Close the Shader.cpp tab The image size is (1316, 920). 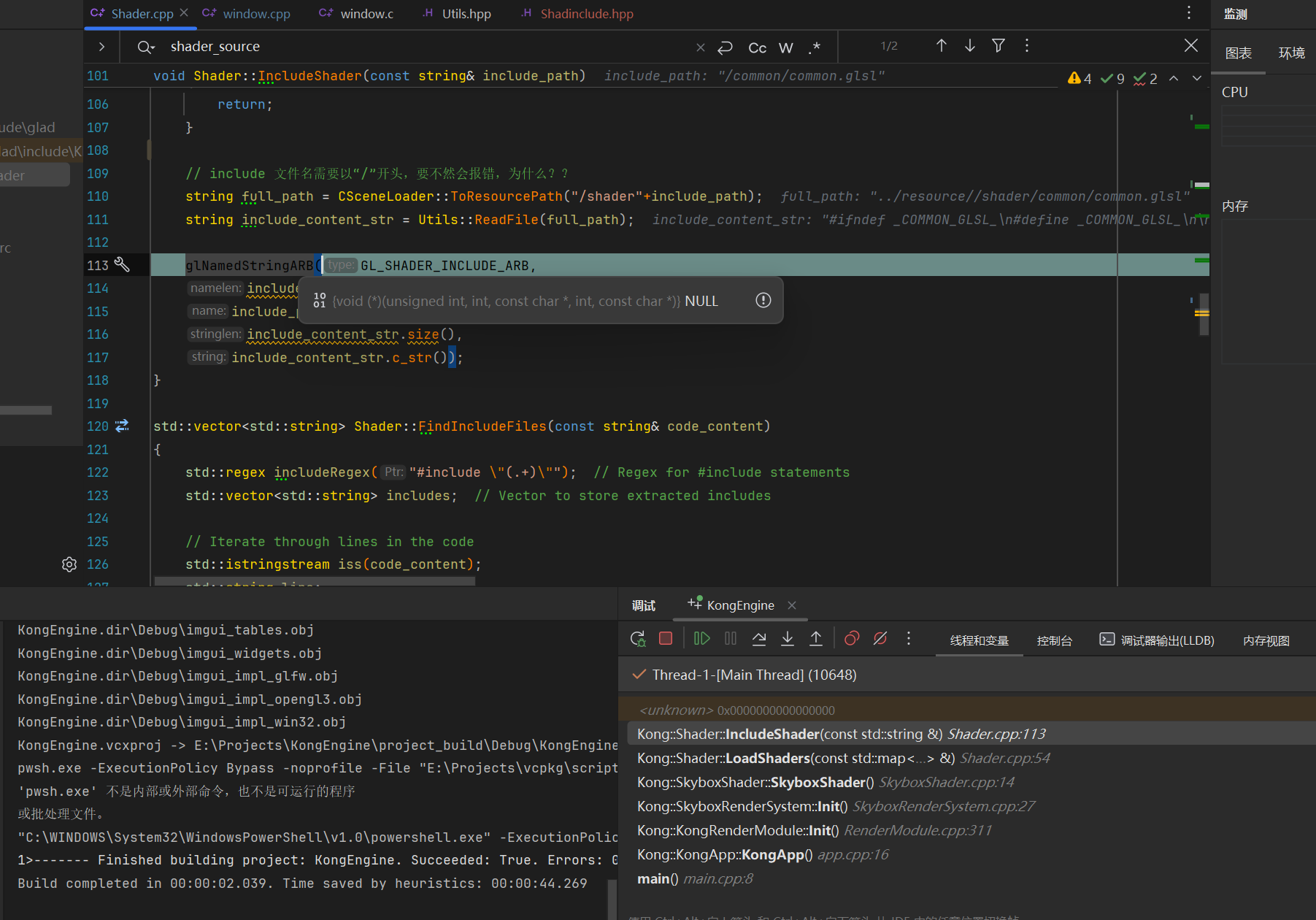coord(184,13)
